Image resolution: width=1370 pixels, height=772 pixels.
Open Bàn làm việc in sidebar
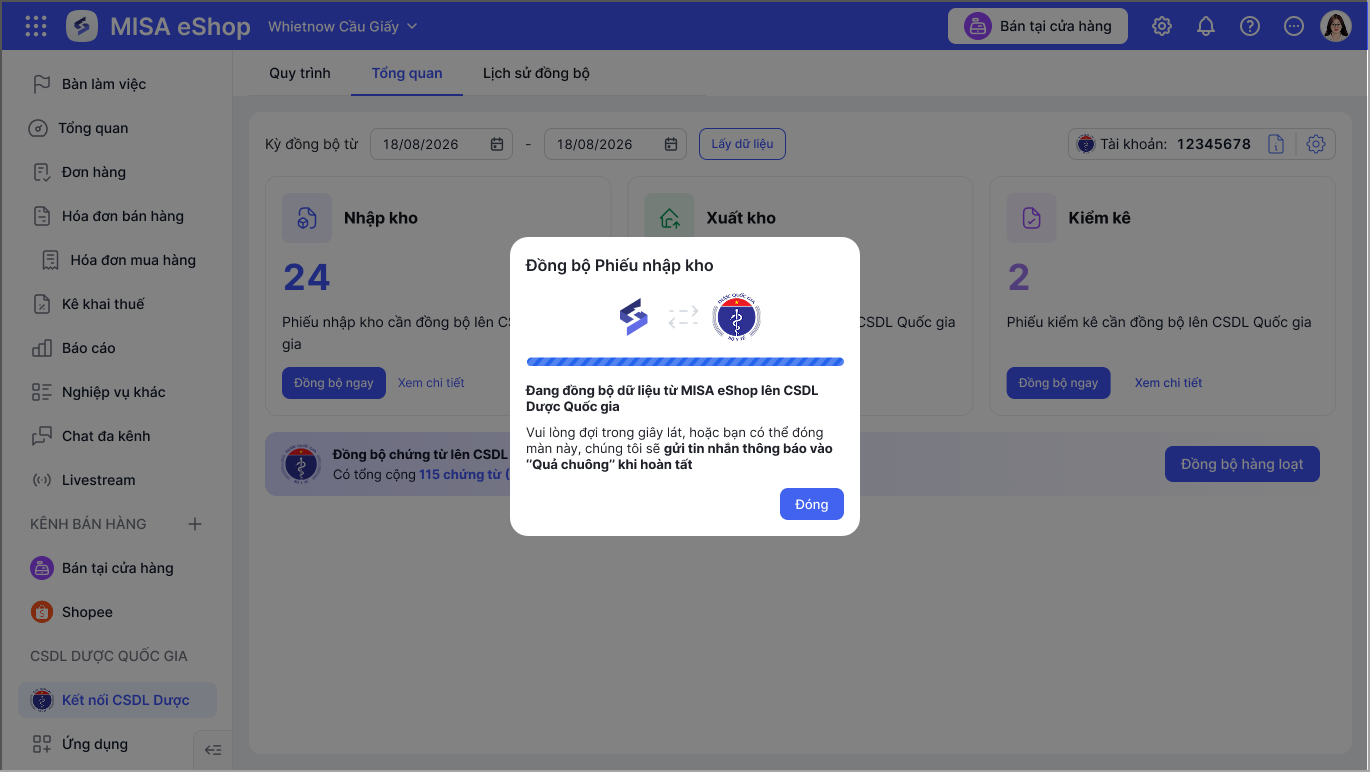117,84
